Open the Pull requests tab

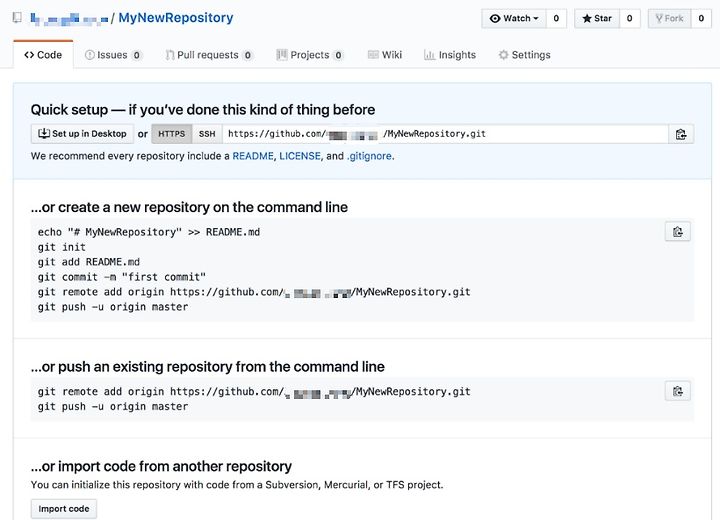209,55
